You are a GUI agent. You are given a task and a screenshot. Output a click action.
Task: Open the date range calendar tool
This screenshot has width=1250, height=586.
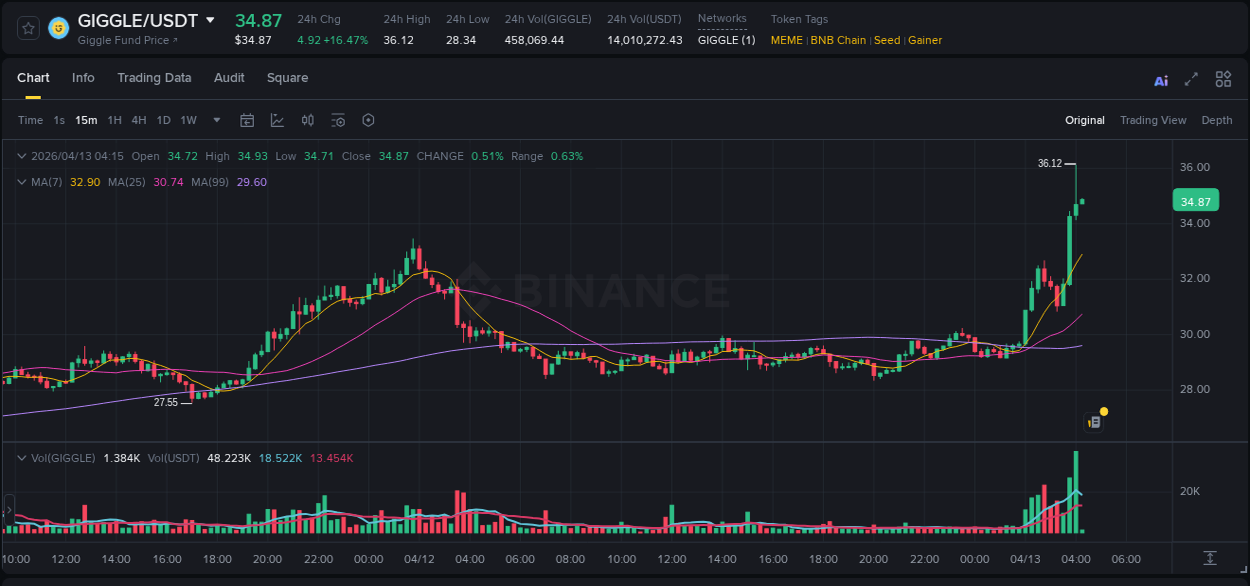pyautogui.click(x=247, y=120)
